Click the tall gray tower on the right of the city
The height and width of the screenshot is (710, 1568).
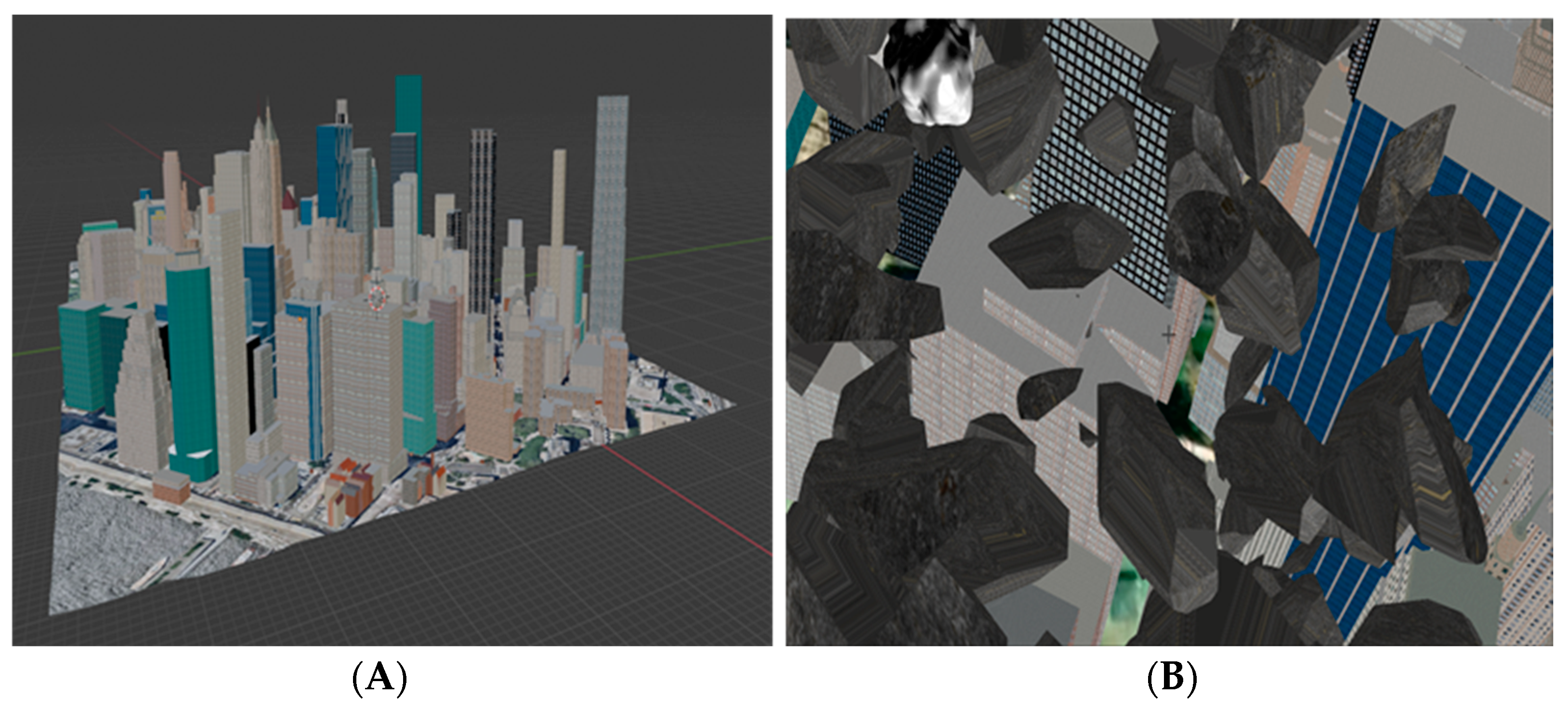[x=611, y=207]
